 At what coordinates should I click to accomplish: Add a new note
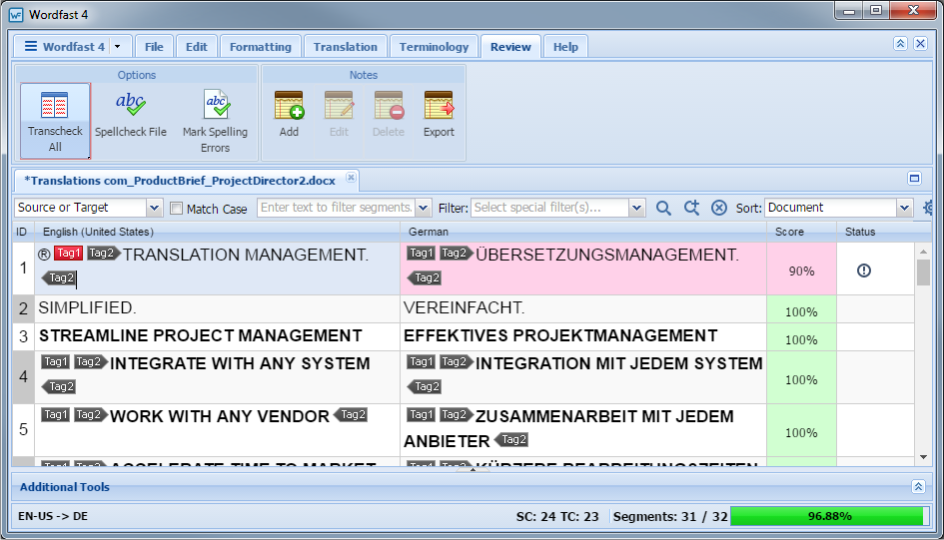point(289,114)
